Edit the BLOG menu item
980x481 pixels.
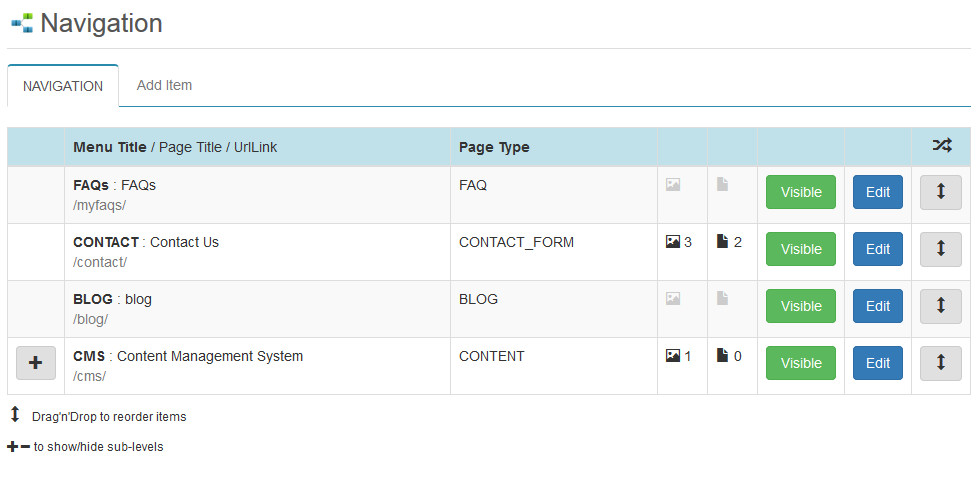pos(878,306)
